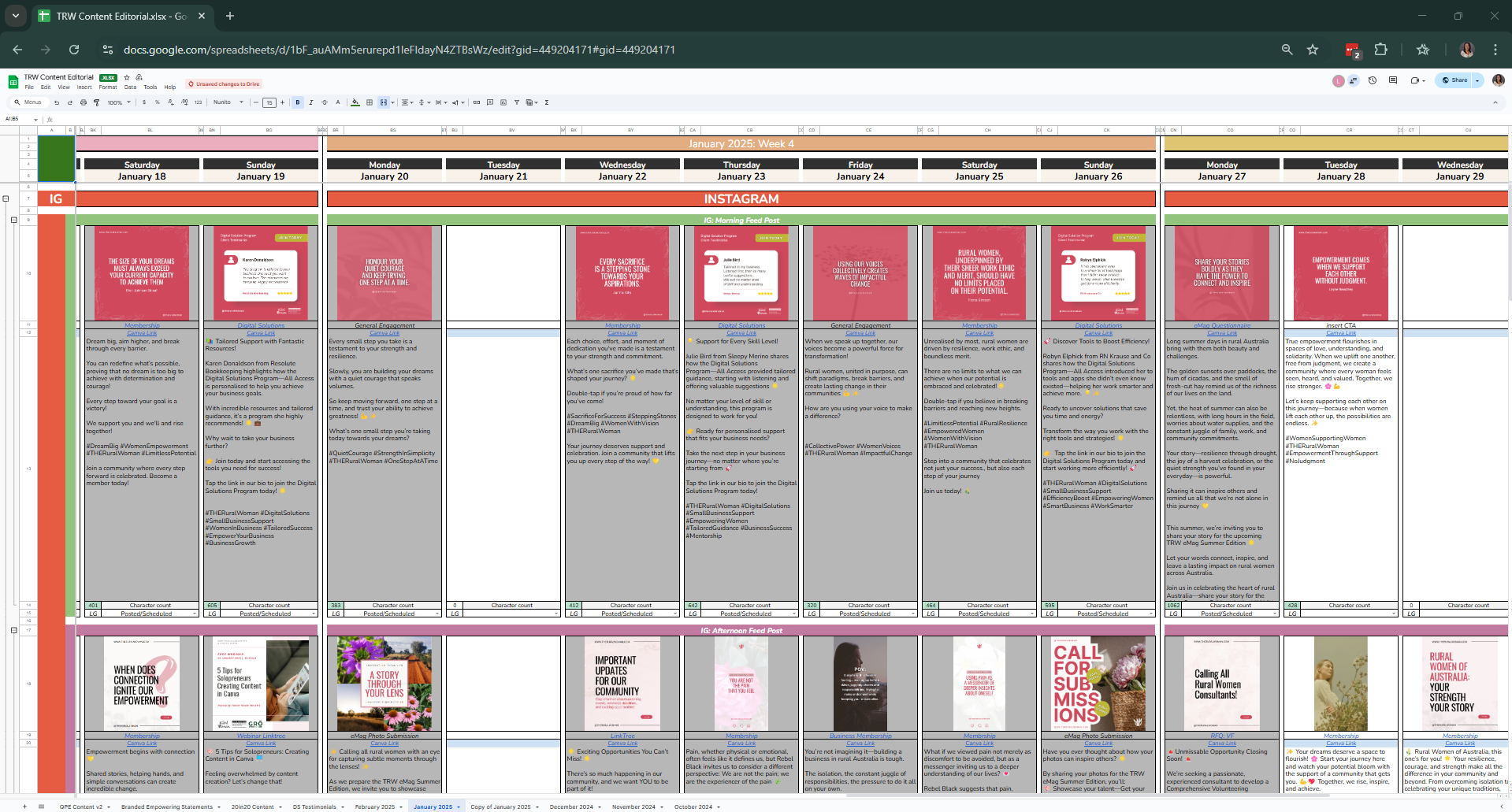Open the cell borders tool

click(370, 102)
